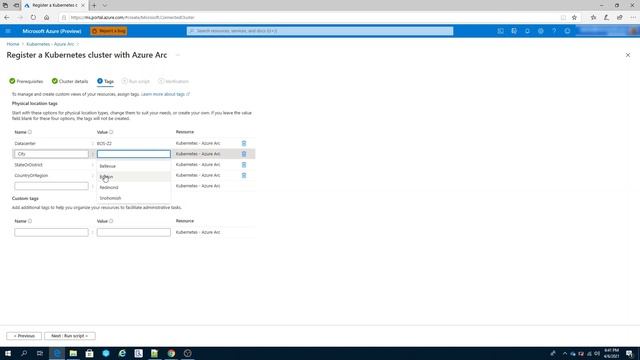The height and width of the screenshot is (360, 640).
Task: Show info for custom tags Value column
Action: point(111,221)
